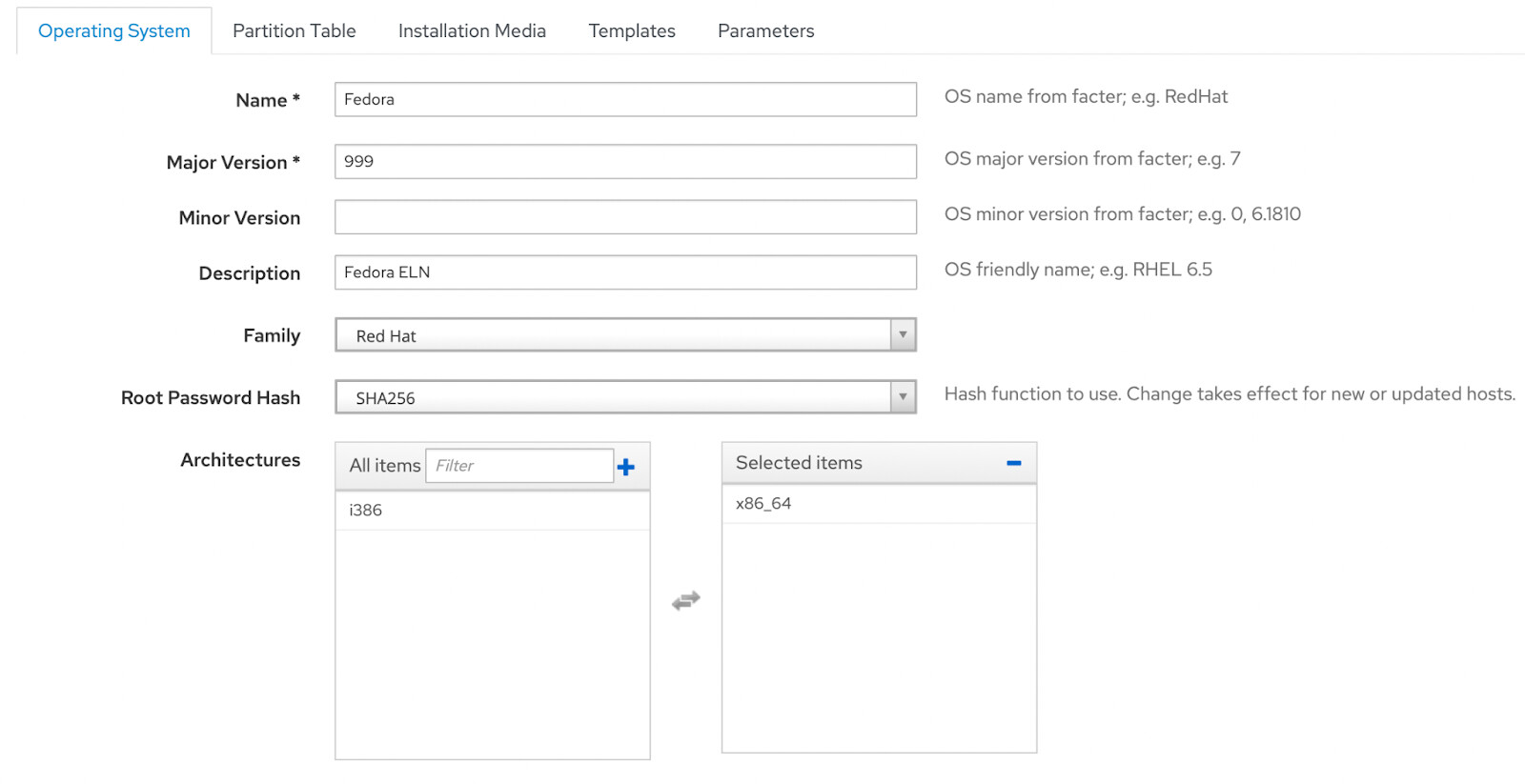This screenshot has height=784, width=1525.
Task: Click the Family dropdown arrow button
Action: (903, 335)
